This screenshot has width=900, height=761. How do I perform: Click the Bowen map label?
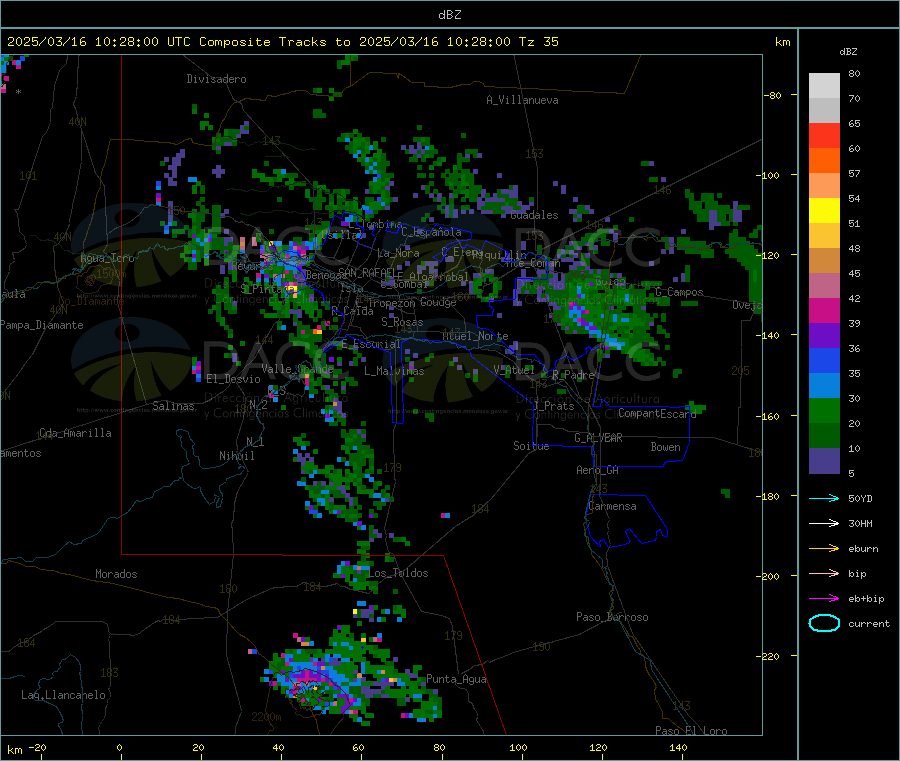[665, 447]
